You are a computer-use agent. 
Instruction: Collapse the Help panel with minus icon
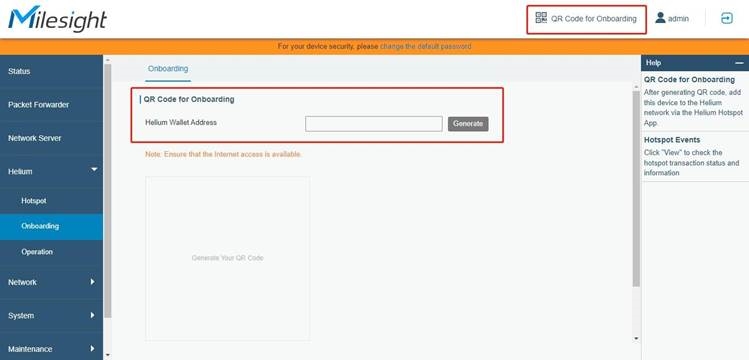tap(739, 63)
